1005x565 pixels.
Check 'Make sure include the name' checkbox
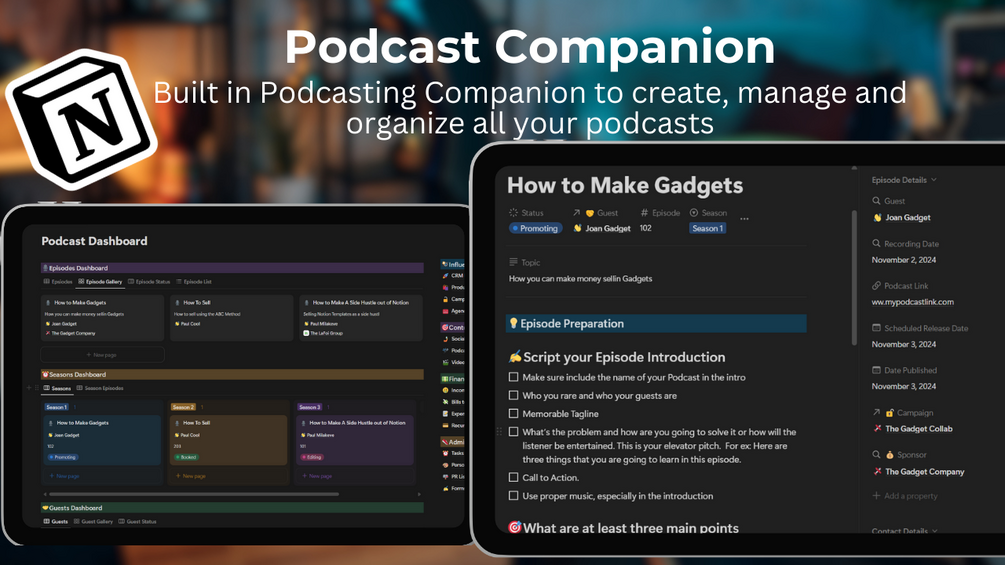pos(513,377)
